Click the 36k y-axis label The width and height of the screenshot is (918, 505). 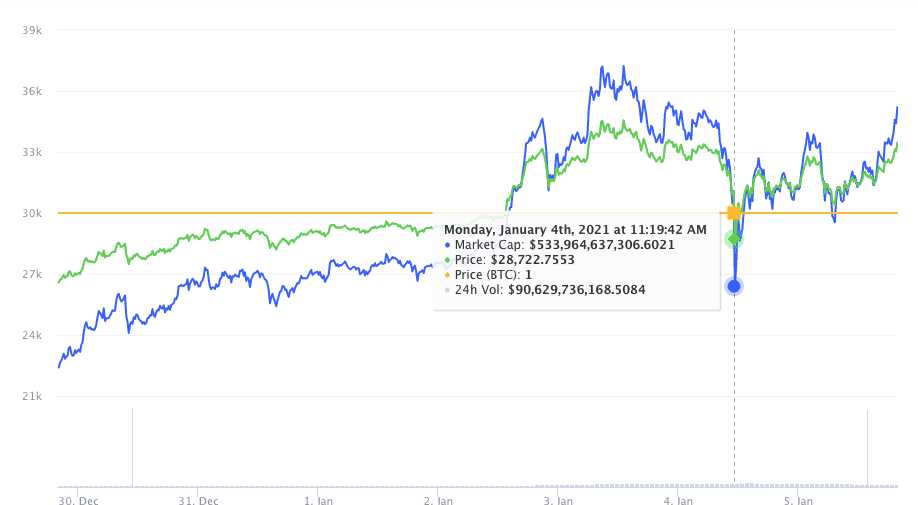point(32,91)
